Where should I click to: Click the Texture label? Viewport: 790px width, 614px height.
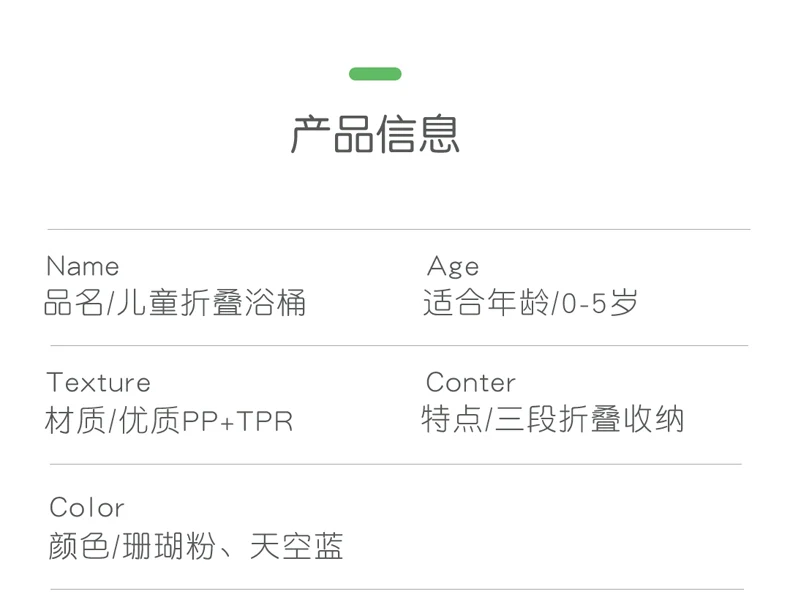coord(98,383)
